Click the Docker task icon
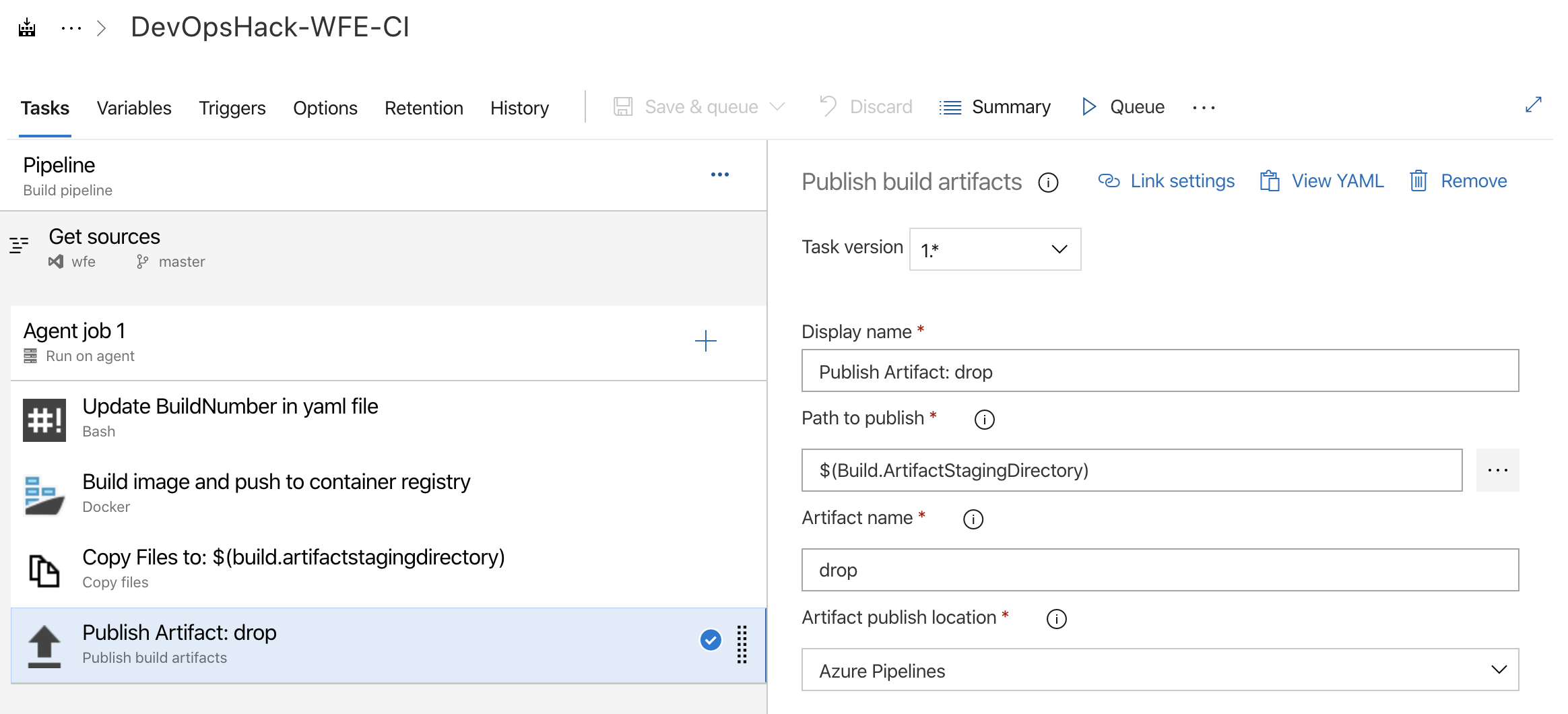This screenshot has width=1568, height=714. (x=44, y=495)
